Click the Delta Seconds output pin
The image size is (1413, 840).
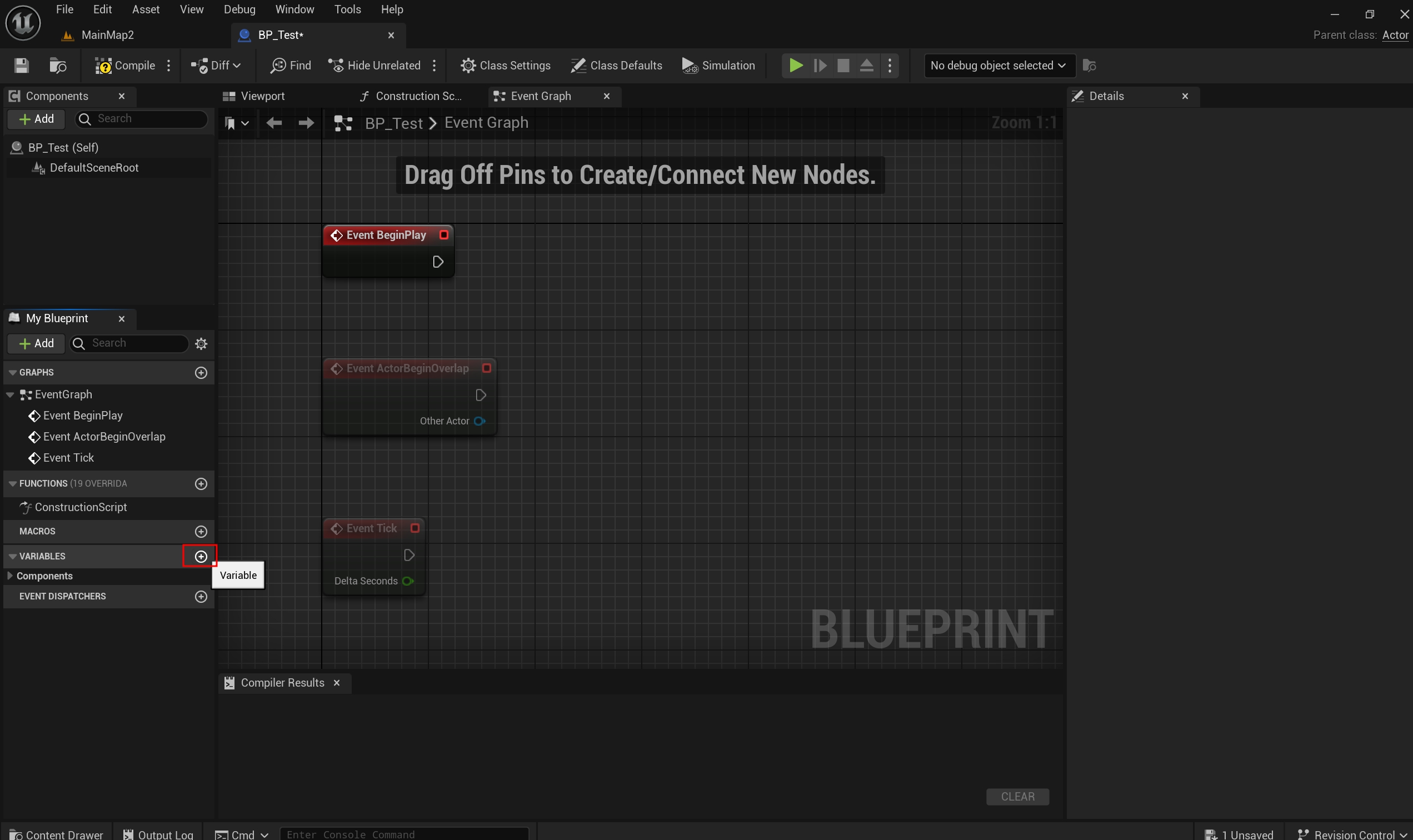(x=408, y=581)
